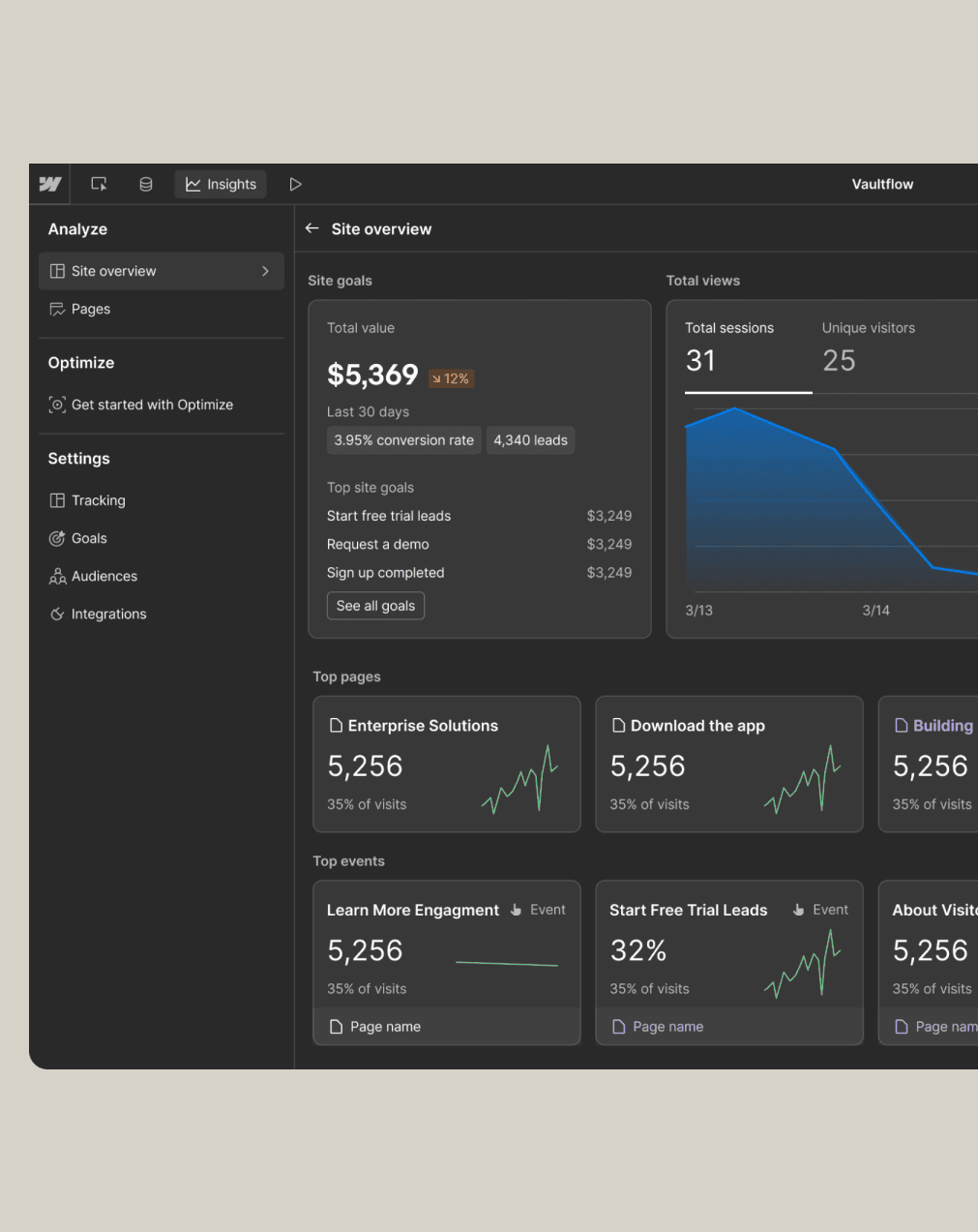Open the Designer cursor-select icon
Image resolution: width=978 pixels, height=1232 pixels.
99,184
